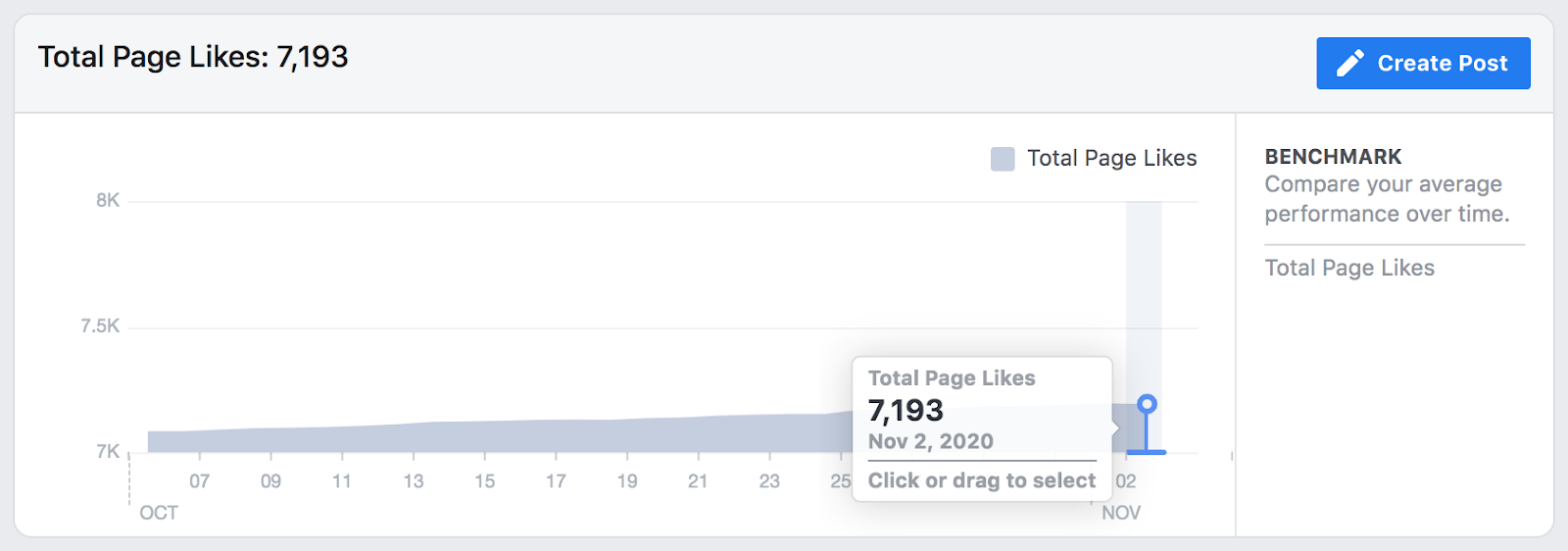This screenshot has height=551, width=1568.
Task: Select the Total Page Likes legend label
Action: point(1112,158)
